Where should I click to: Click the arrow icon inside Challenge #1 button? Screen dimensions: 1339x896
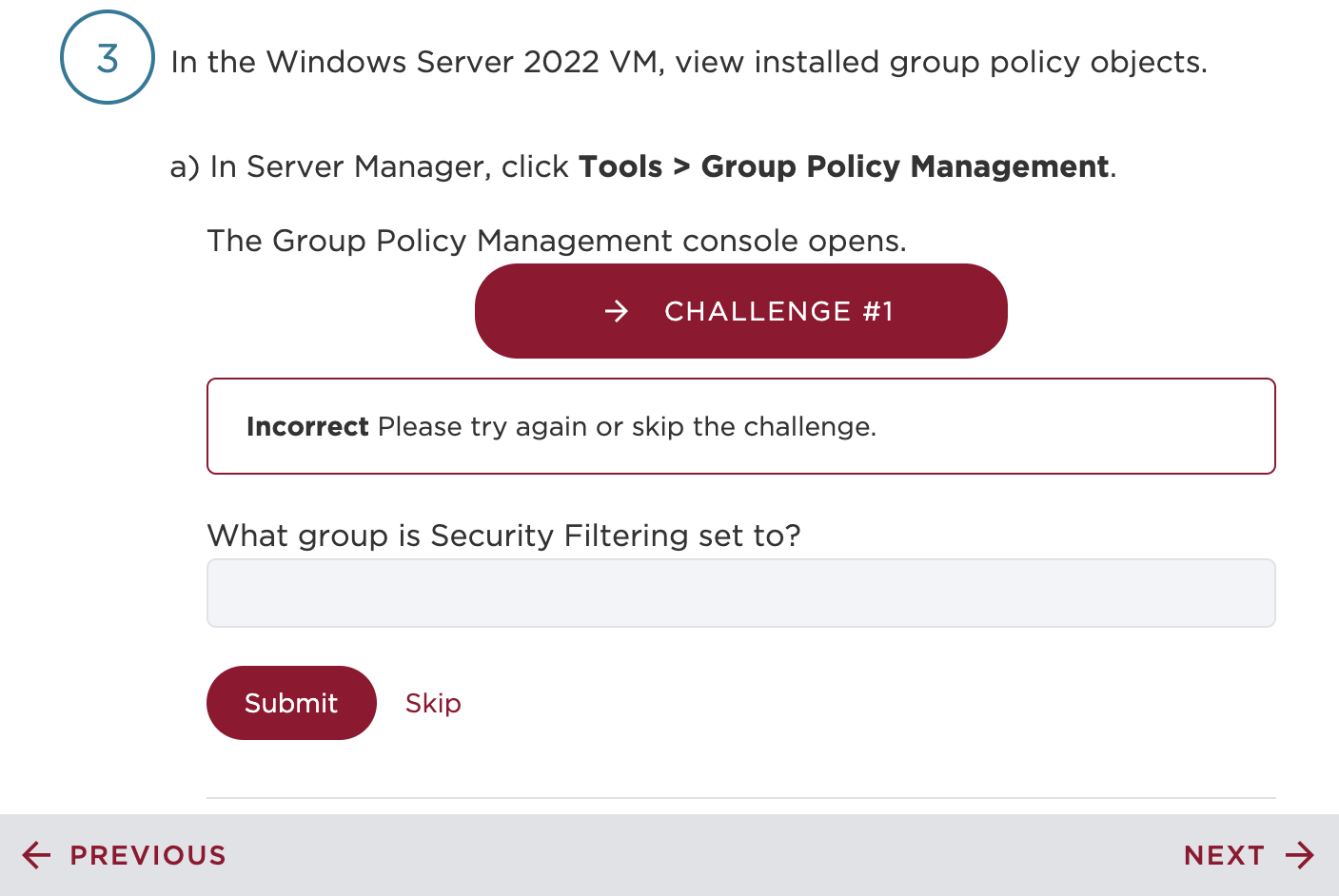(x=617, y=311)
